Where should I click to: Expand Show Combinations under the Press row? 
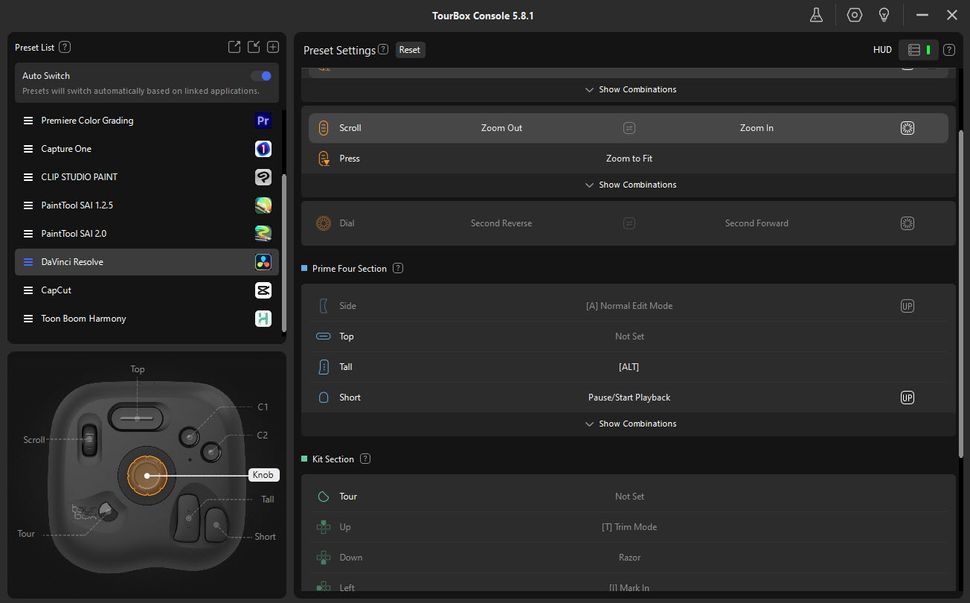pyautogui.click(x=630, y=185)
